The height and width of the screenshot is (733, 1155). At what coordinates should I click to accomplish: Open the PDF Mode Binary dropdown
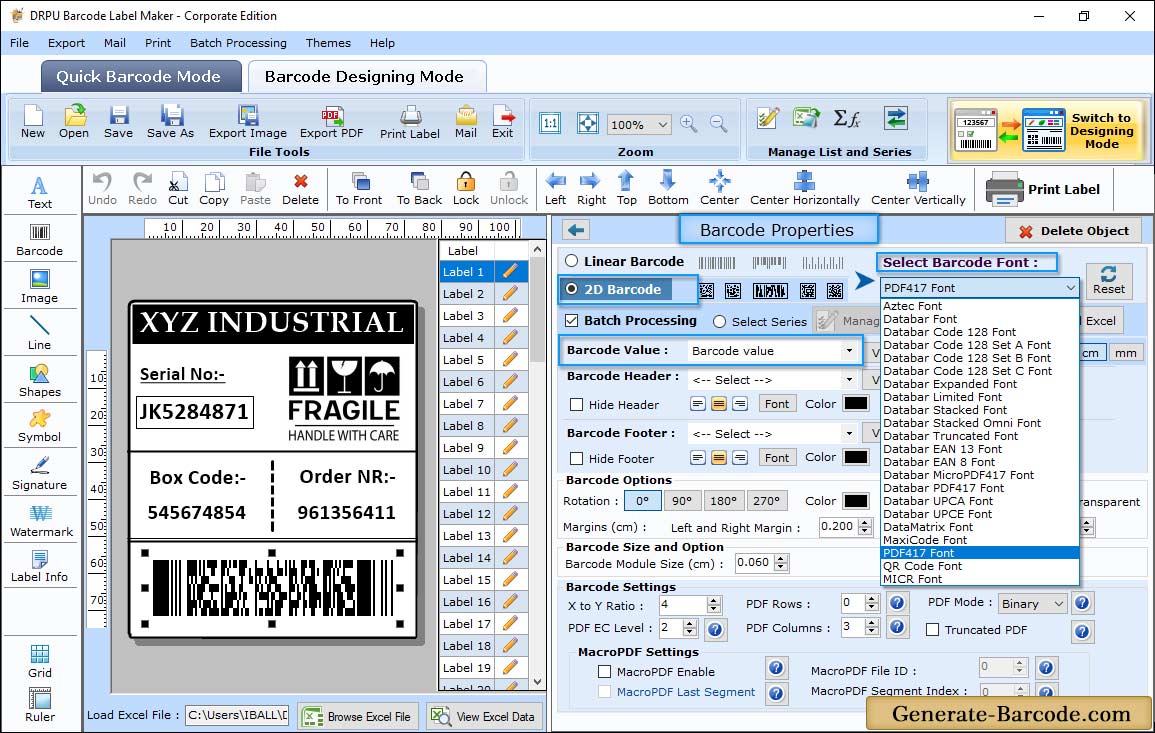point(1059,603)
